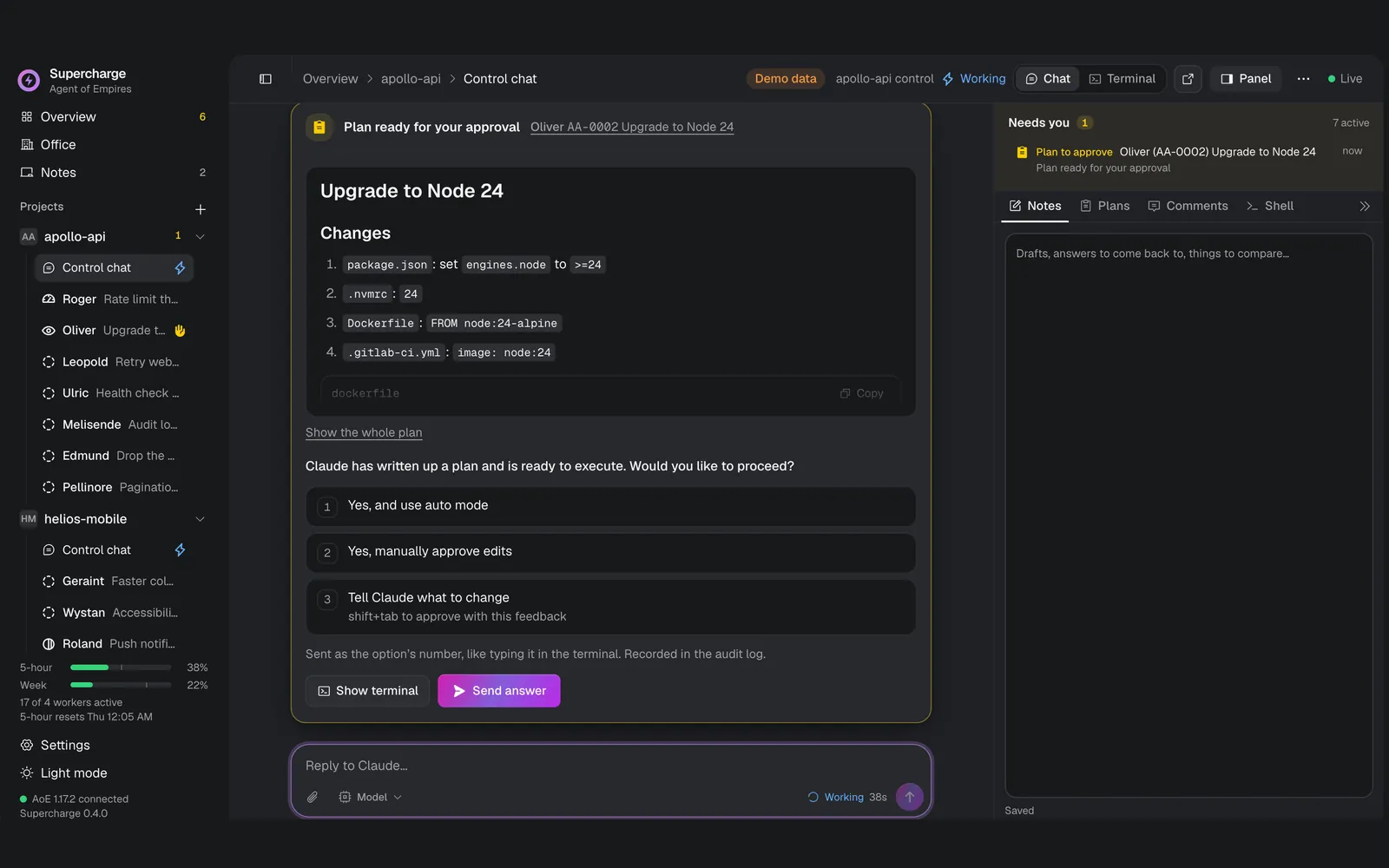
Task: Click the lightning icon on helios-mobile Control chat
Action: pyautogui.click(x=180, y=550)
